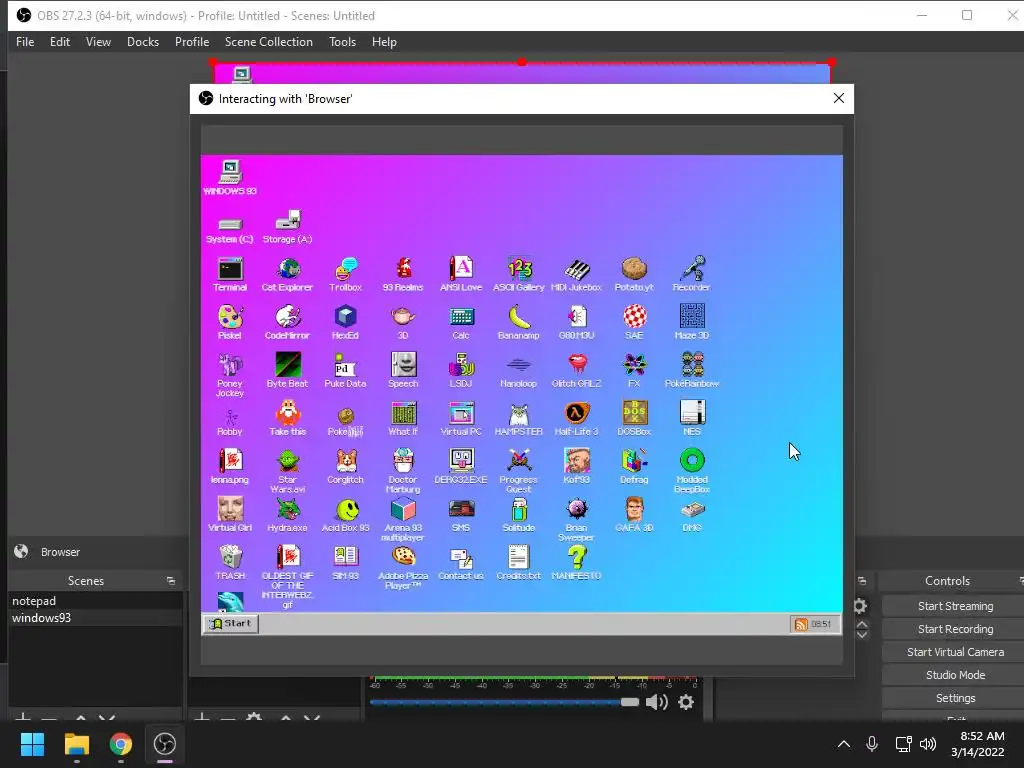
Task: Select the windows93 scene
Action: point(95,618)
